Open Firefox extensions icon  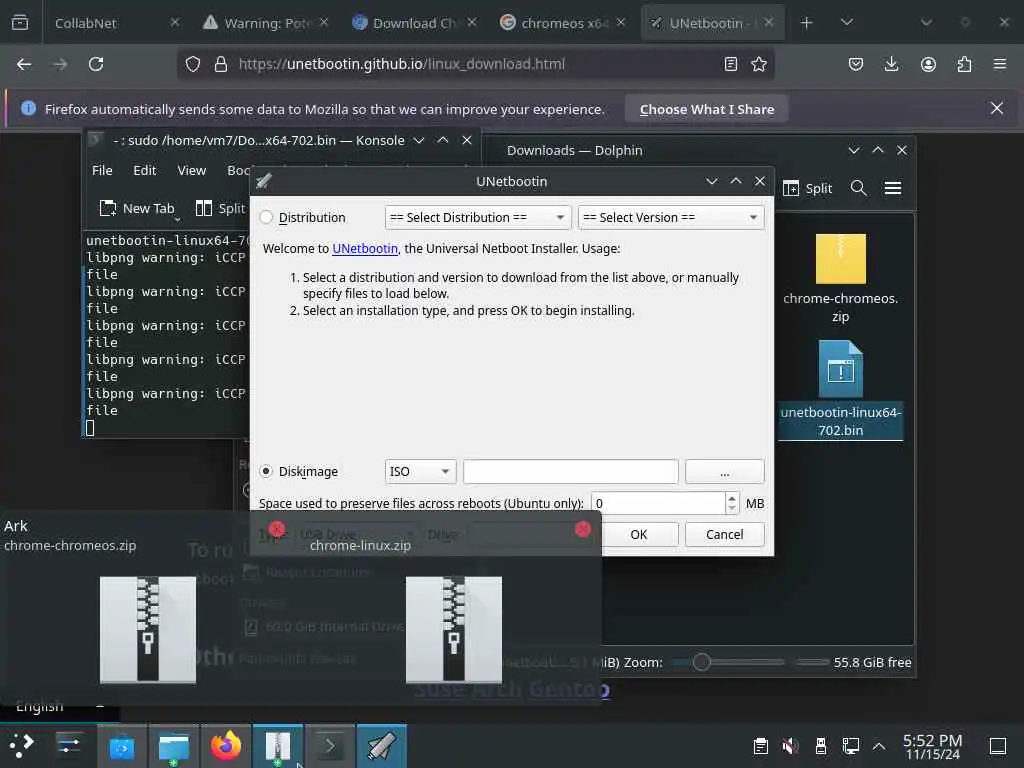point(964,64)
